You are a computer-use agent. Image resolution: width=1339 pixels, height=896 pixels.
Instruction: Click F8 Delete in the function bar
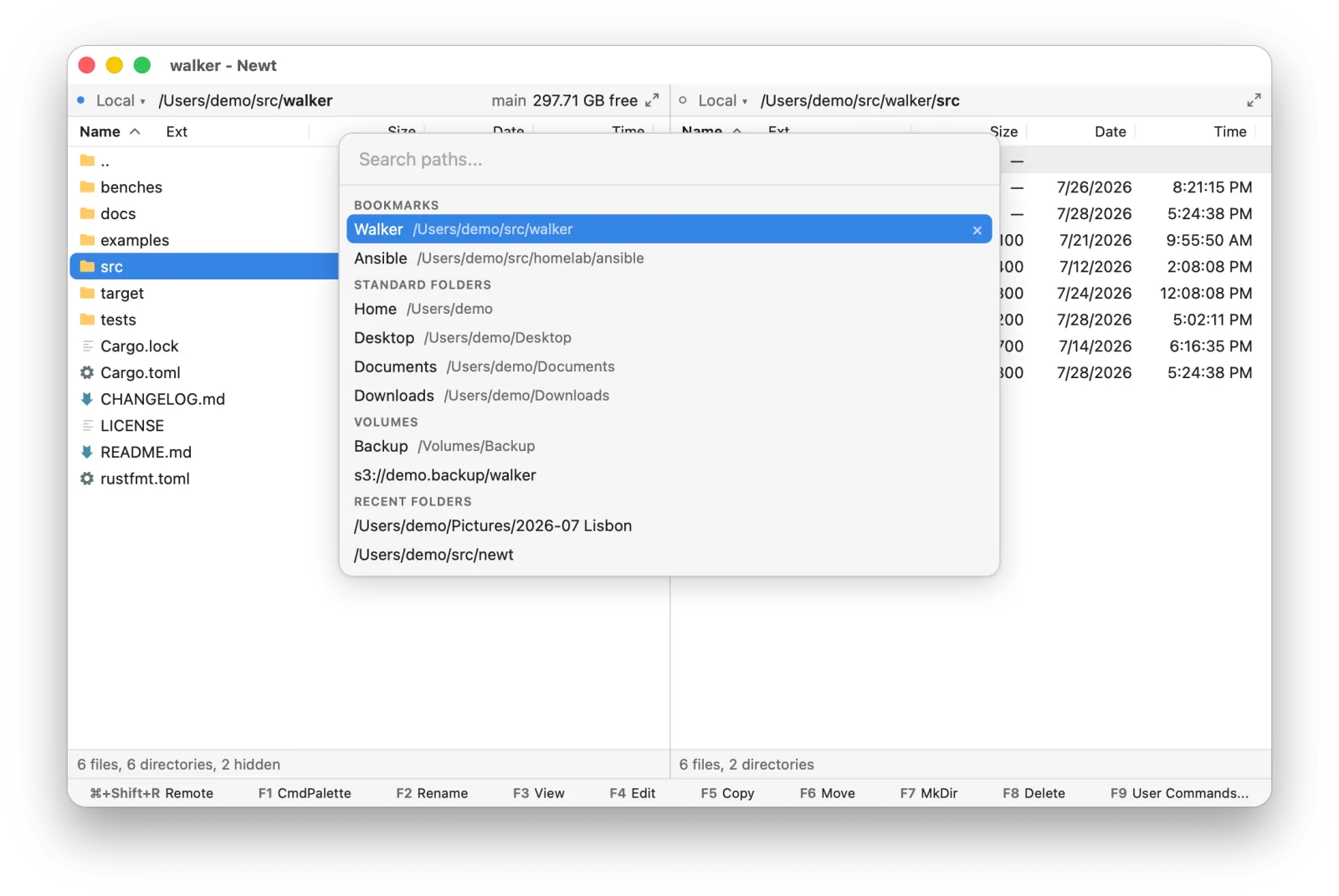pyautogui.click(x=1034, y=793)
